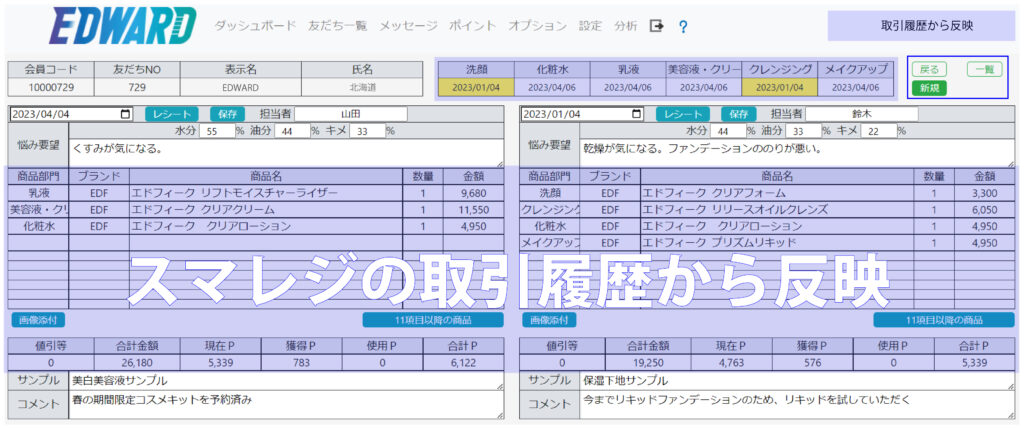1024x429 pixels.
Task: Click 水分 field with value 55
Action: (x=217, y=131)
